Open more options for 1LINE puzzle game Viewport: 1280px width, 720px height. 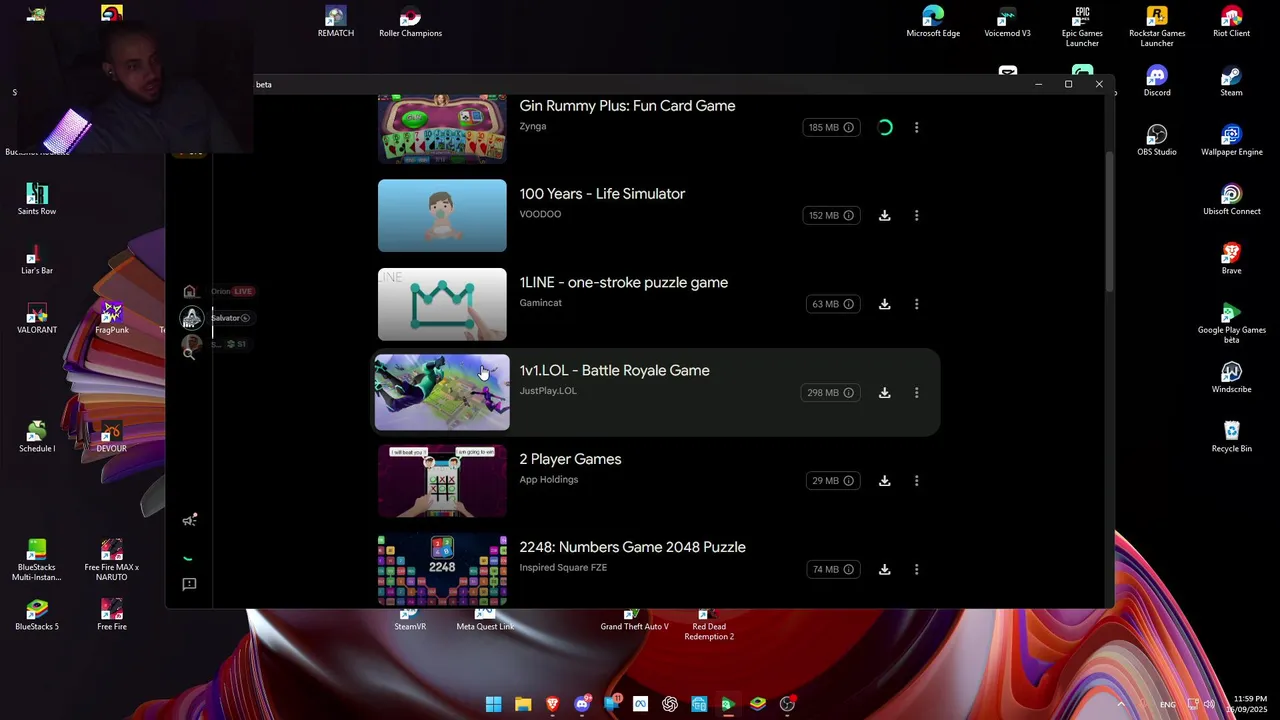point(916,304)
